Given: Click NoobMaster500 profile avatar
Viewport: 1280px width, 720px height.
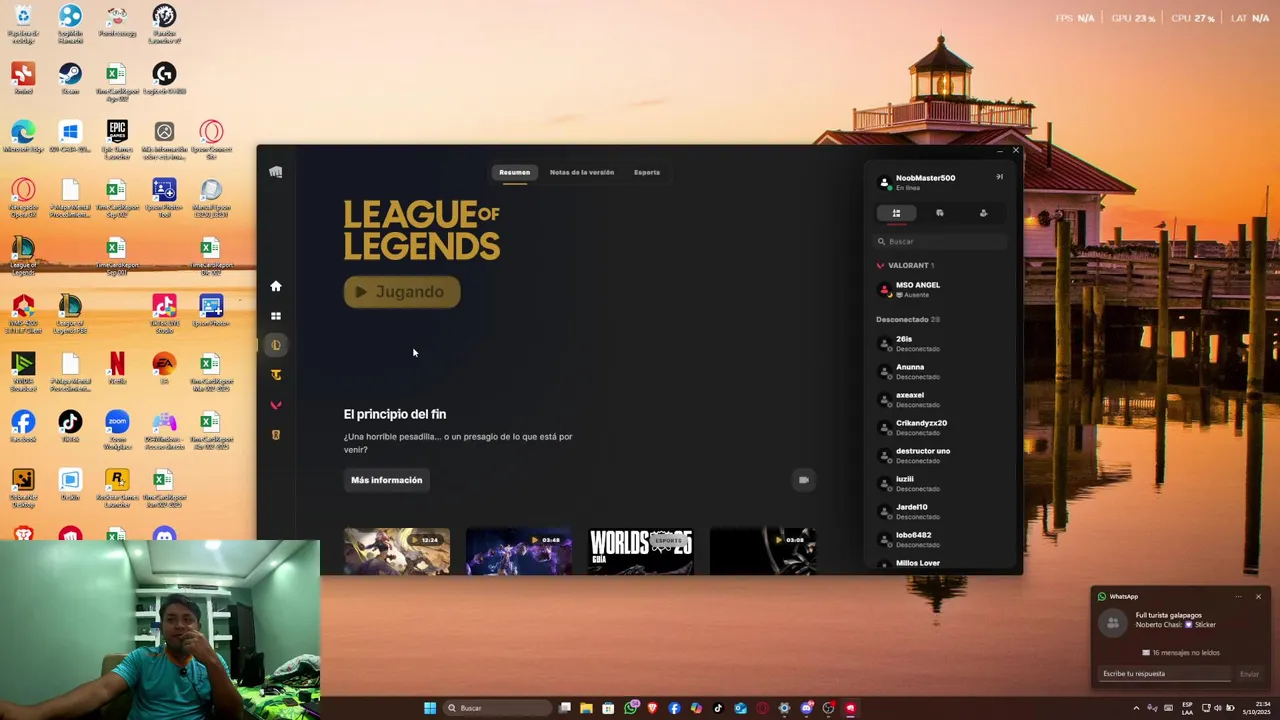Looking at the screenshot, I should (884, 182).
